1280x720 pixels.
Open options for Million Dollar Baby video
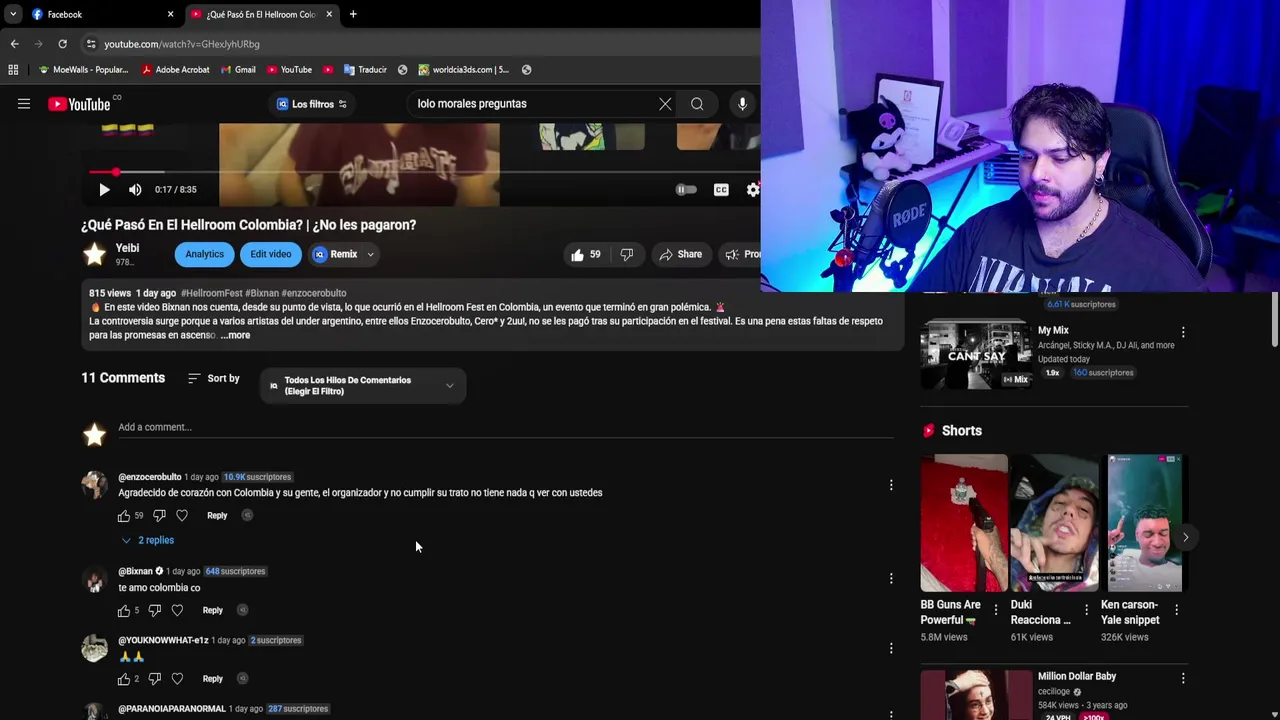tap(1183, 678)
